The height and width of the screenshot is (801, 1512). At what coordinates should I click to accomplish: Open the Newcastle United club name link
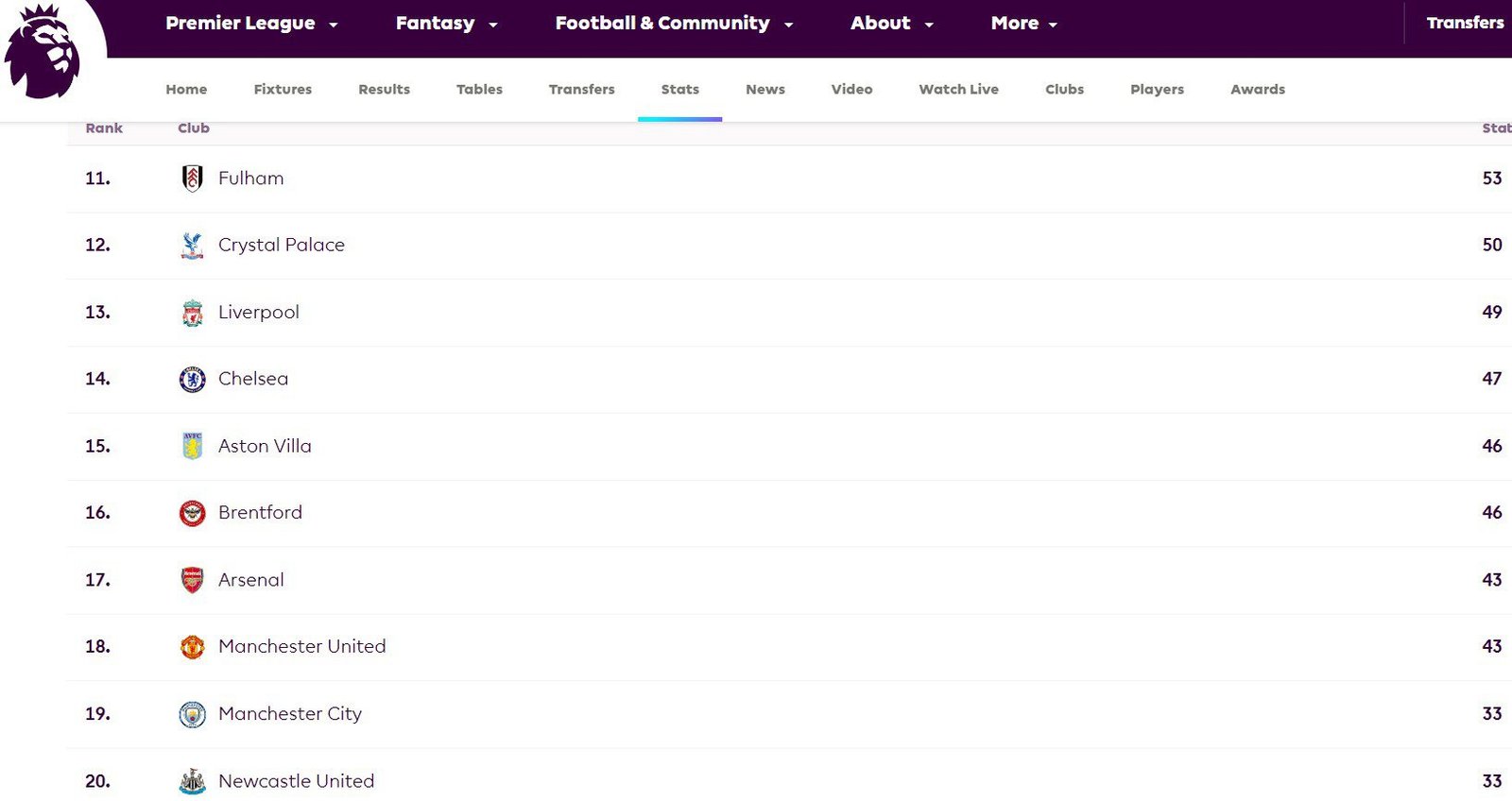[296, 781]
